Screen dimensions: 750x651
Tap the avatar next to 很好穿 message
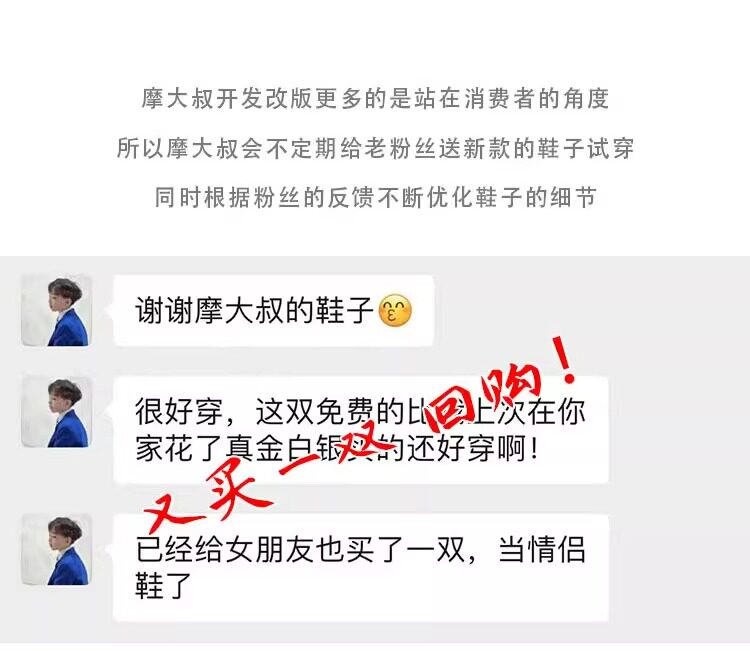point(56,412)
